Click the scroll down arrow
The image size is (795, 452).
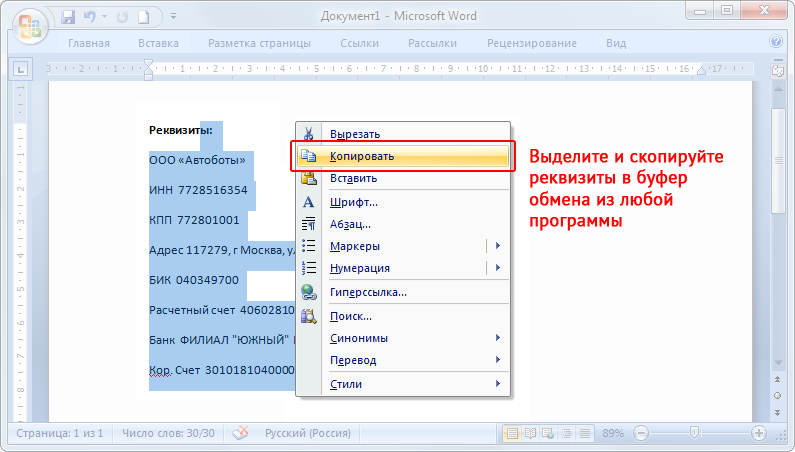coord(778,363)
